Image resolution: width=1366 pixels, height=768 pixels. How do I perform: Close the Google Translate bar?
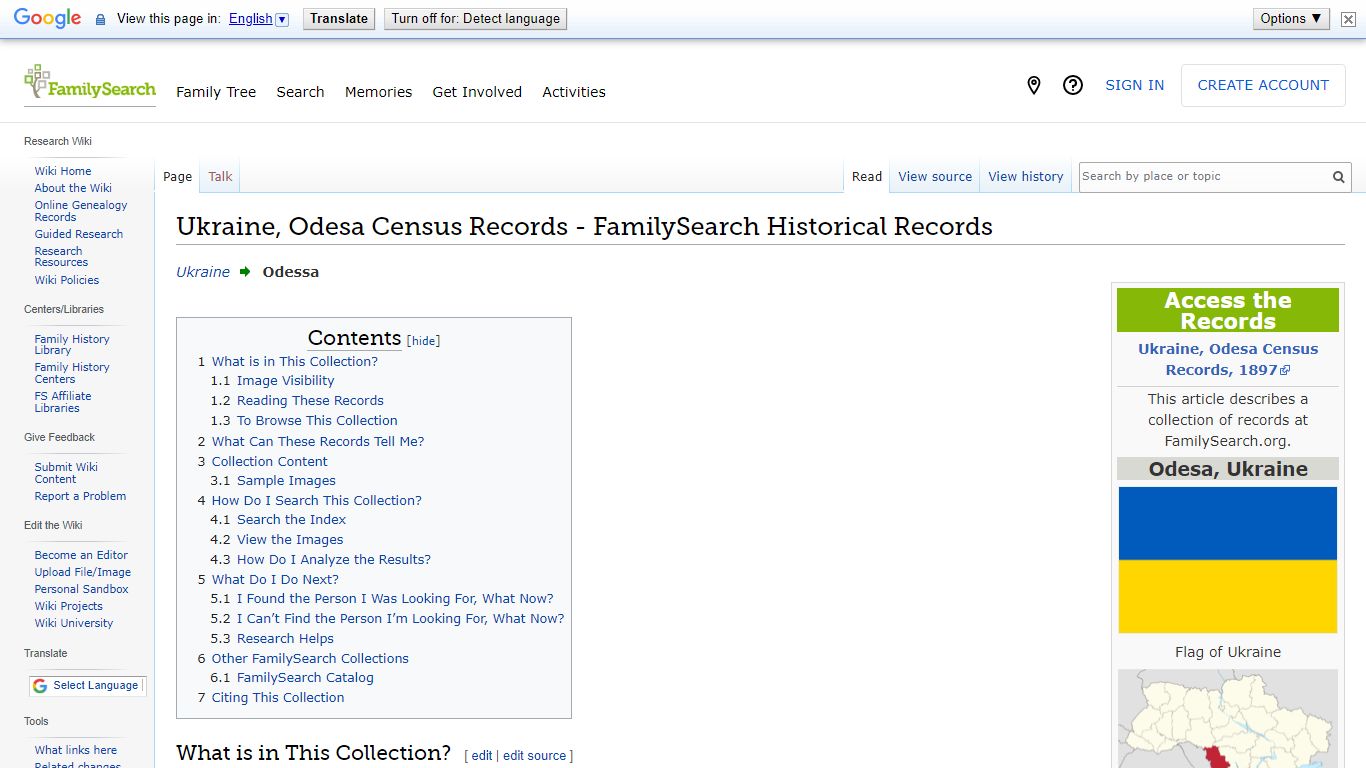point(1348,19)
